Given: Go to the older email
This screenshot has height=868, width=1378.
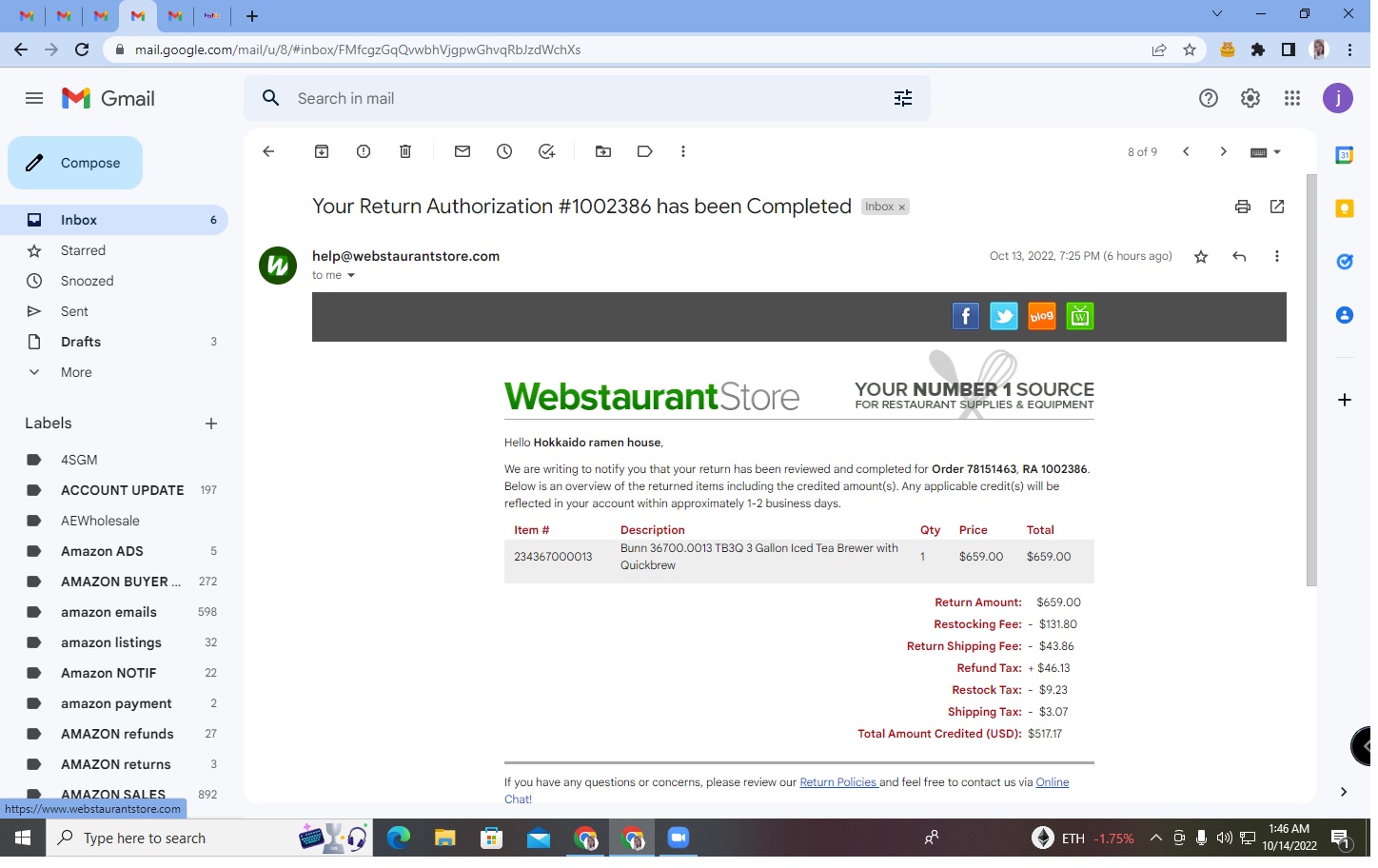Looking at the screenshot, I should coord(1224,151).
